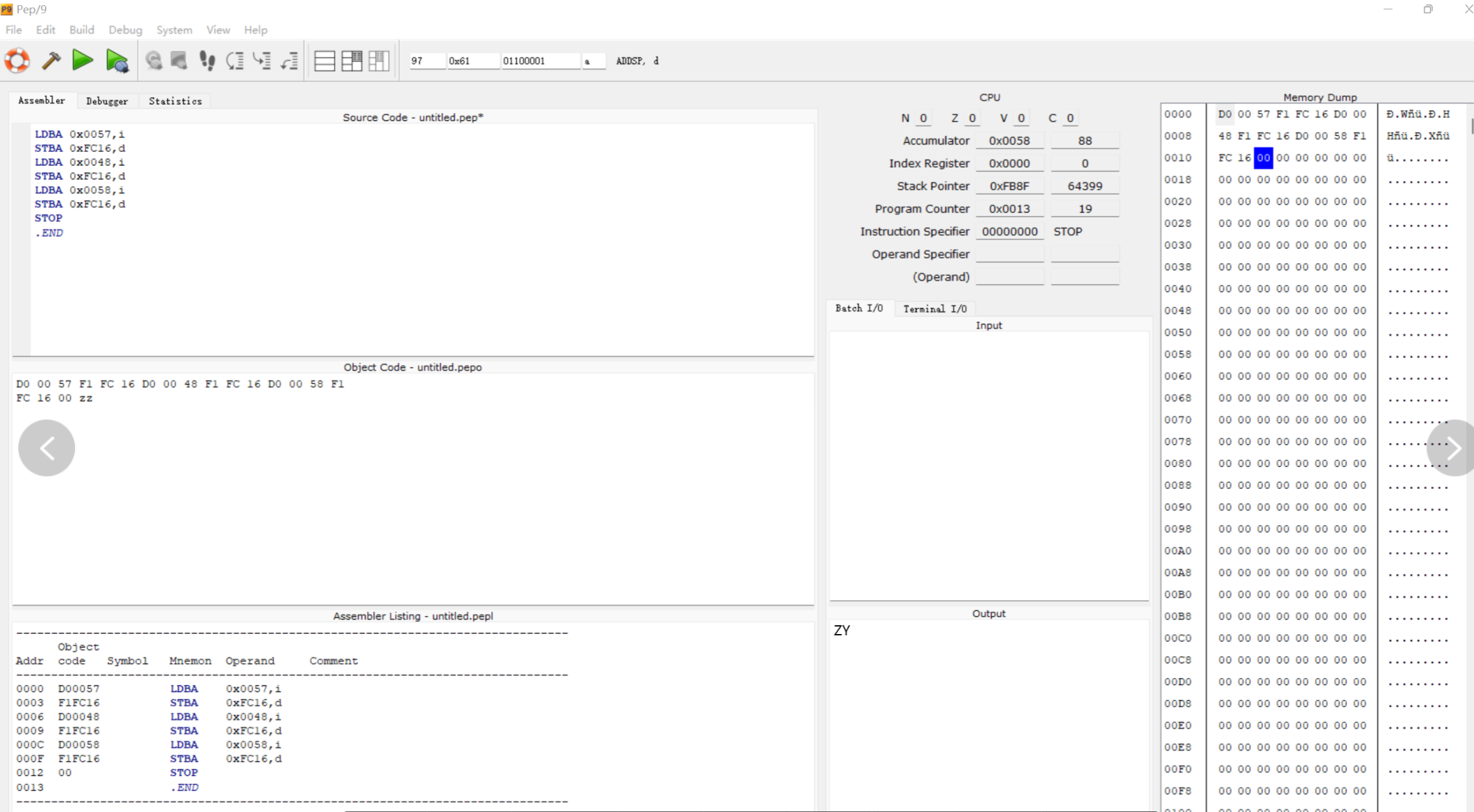1474x812 pixels.
Task: Switch to the Statistics tab
Action: pyautogui.click(x=175, y=101)
